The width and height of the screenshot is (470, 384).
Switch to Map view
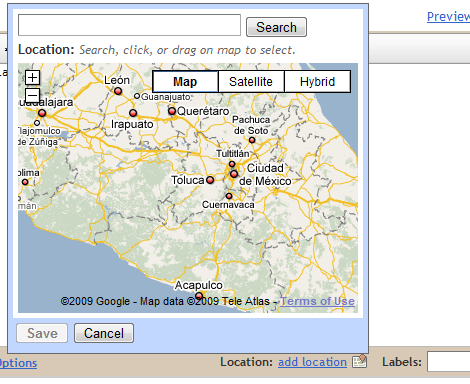point(185,82)
